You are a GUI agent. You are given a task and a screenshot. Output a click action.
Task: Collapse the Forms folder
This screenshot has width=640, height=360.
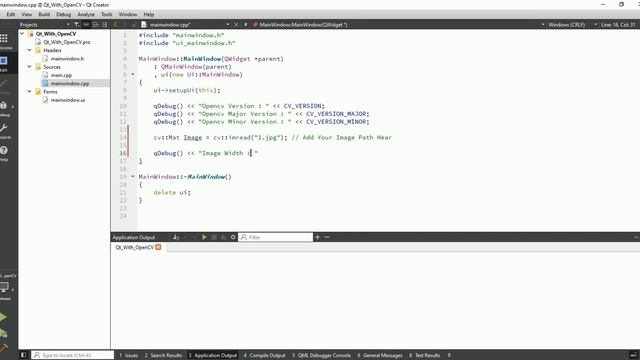[29, 91]
